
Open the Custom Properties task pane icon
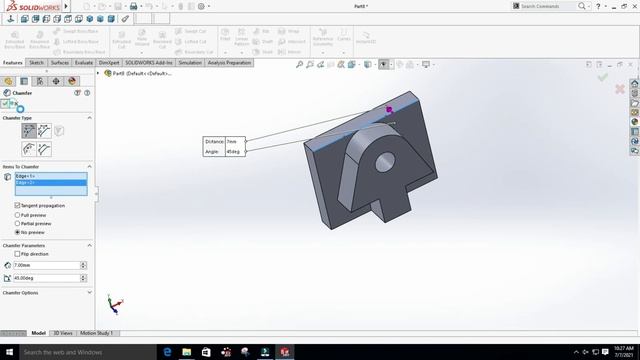coord(635,131)
